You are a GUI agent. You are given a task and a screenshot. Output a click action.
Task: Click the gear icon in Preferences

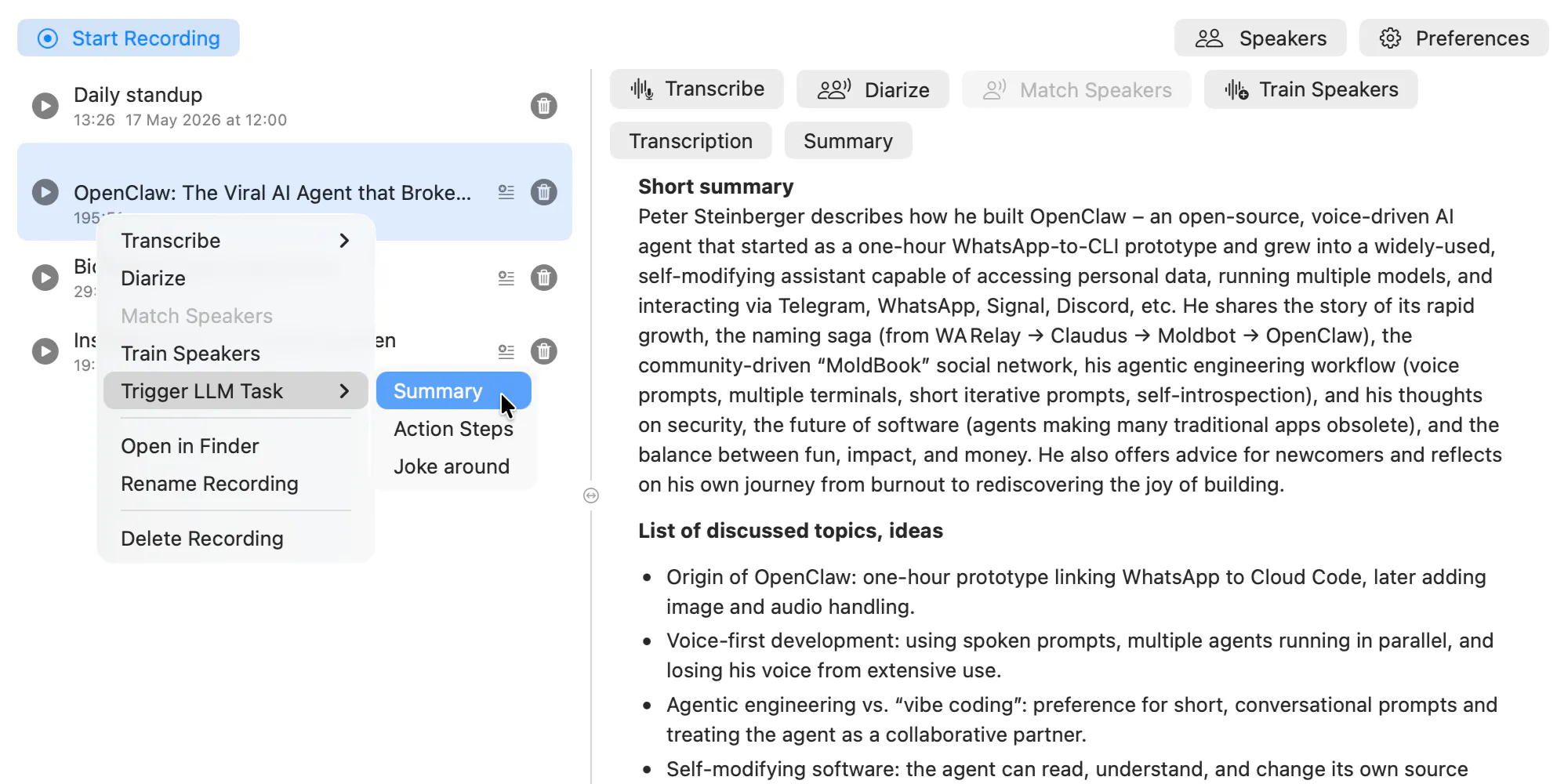[x=1390, y=38]
